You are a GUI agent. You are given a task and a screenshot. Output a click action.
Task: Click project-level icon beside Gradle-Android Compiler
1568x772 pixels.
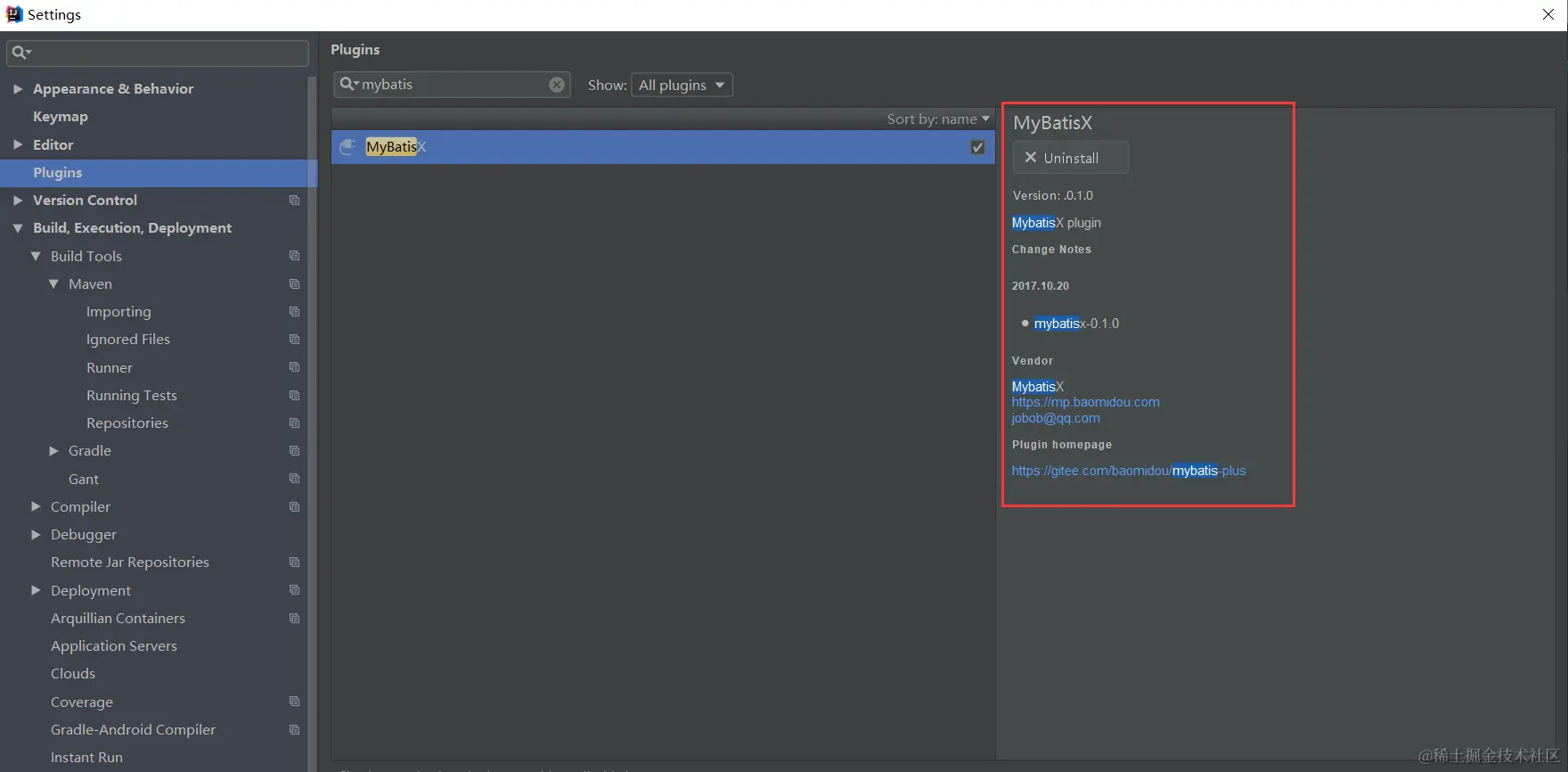295,730
